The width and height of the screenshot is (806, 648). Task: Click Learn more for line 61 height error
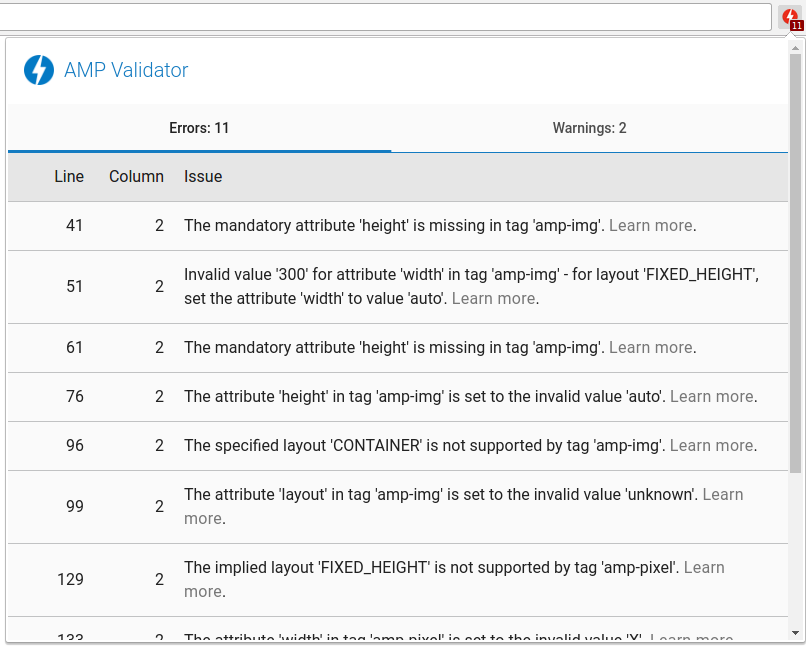650,346
